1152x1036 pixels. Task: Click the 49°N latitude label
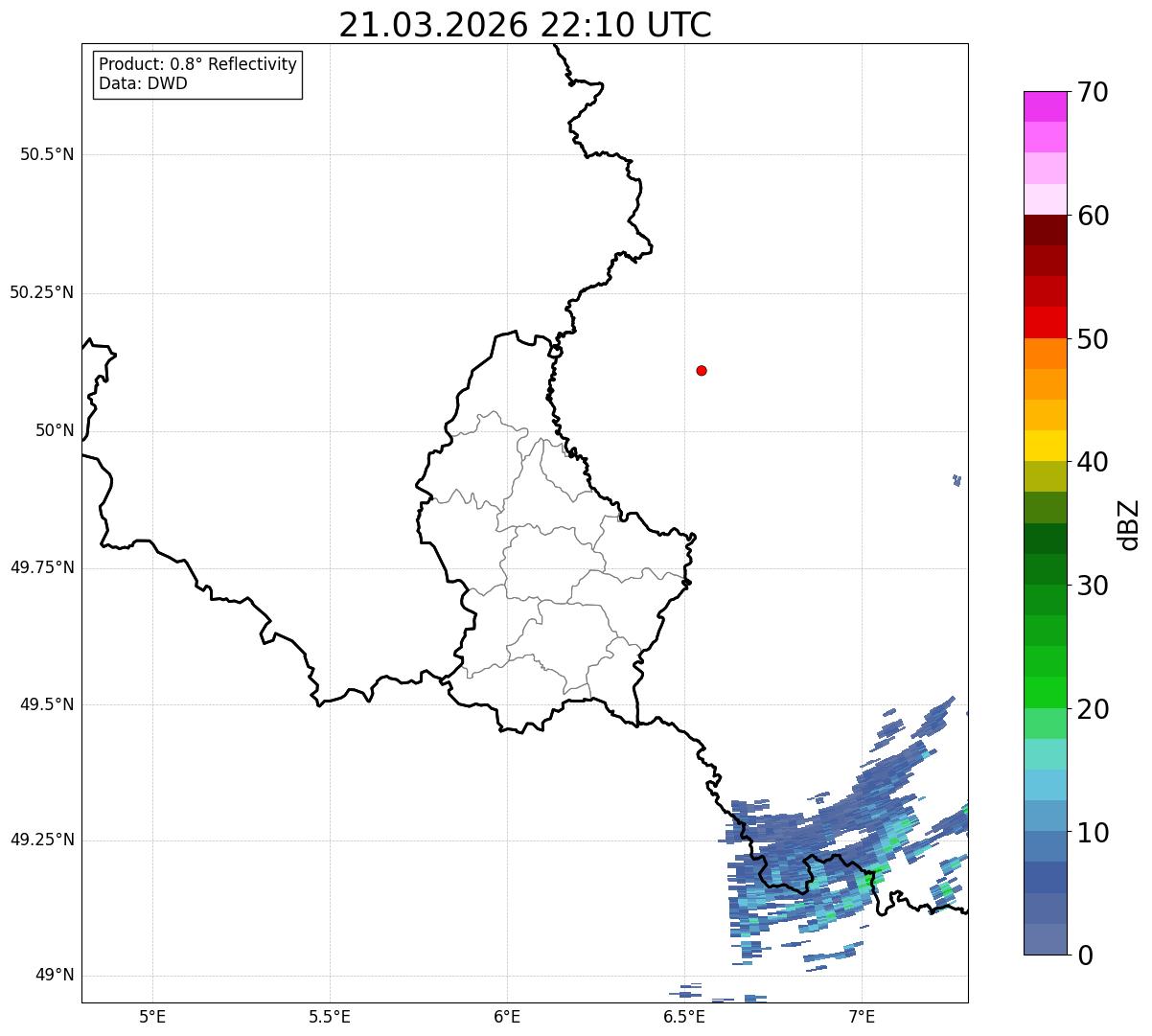pyautogui.click(x=55, y=976)
